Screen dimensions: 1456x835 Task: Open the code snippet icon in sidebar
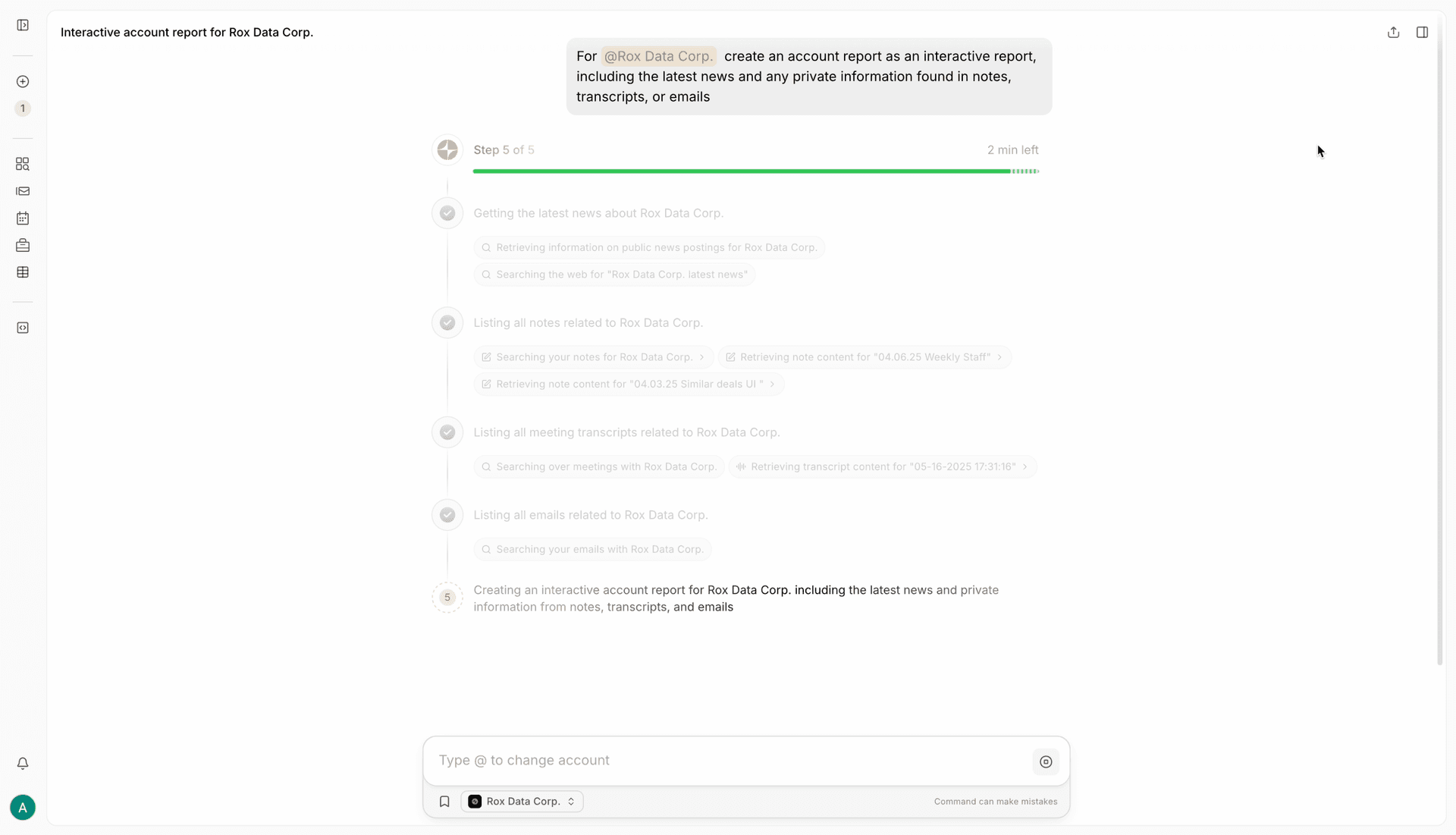pyautogui.click(x=23, y=328)
